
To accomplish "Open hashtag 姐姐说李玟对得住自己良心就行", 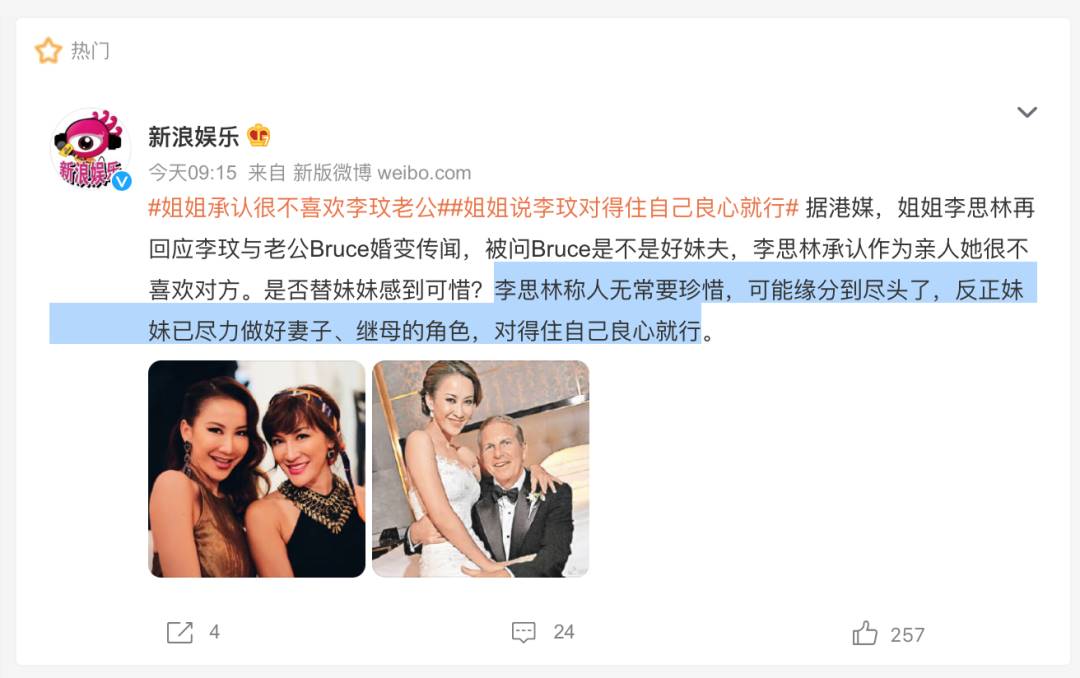I will [623, 207].
